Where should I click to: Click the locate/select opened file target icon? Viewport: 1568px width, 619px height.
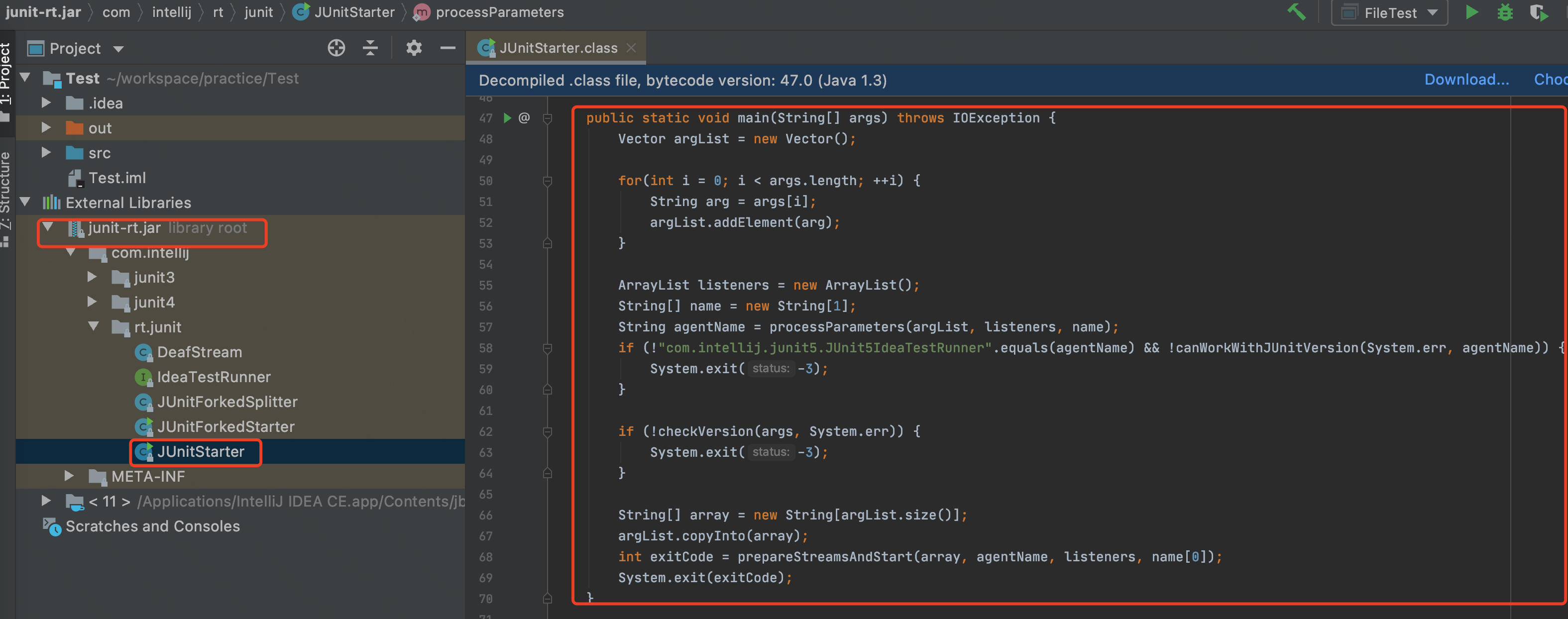[336, 48]
